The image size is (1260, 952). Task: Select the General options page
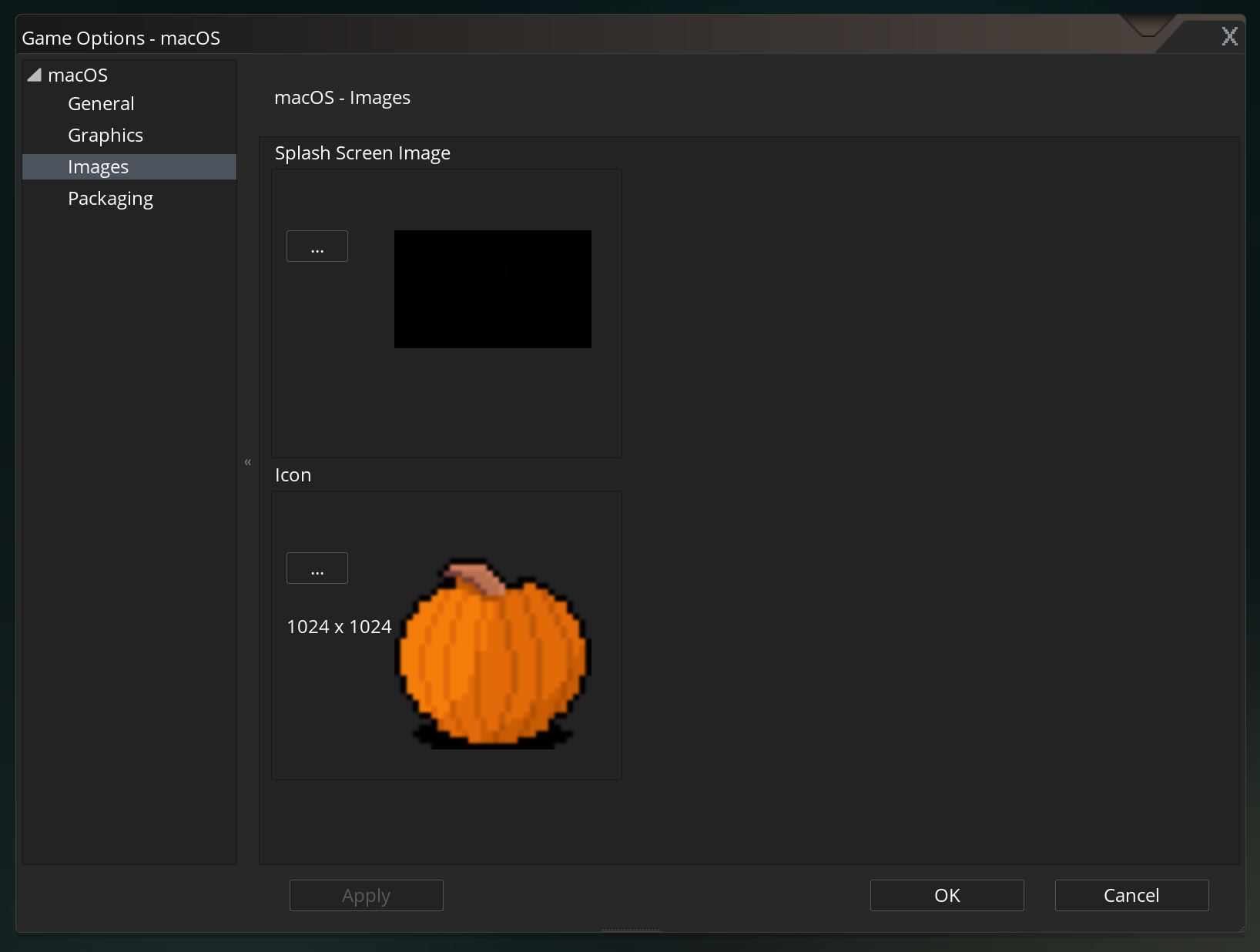(100, 103)
